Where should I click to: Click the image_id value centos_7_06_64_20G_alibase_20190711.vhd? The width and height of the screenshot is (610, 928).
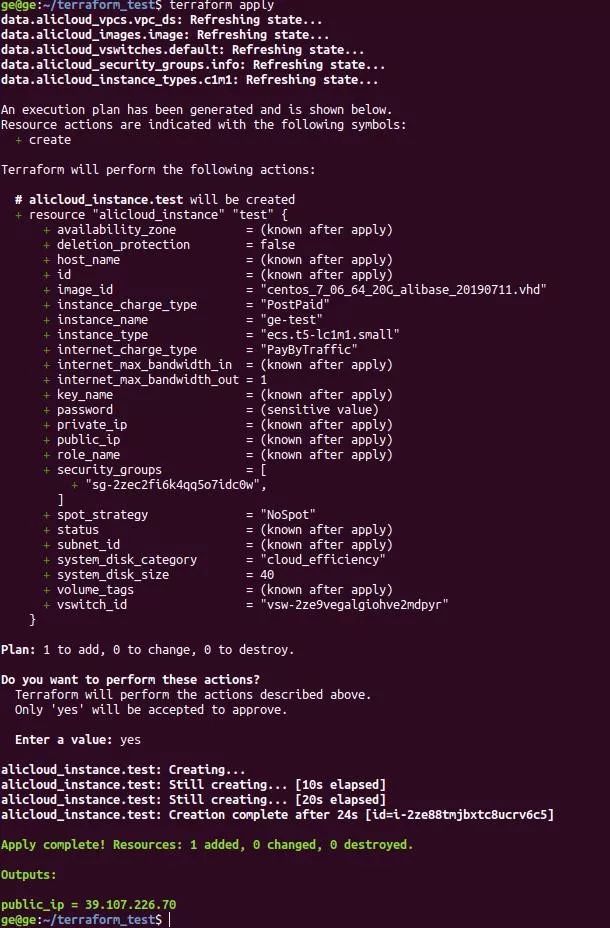point(404,289)
